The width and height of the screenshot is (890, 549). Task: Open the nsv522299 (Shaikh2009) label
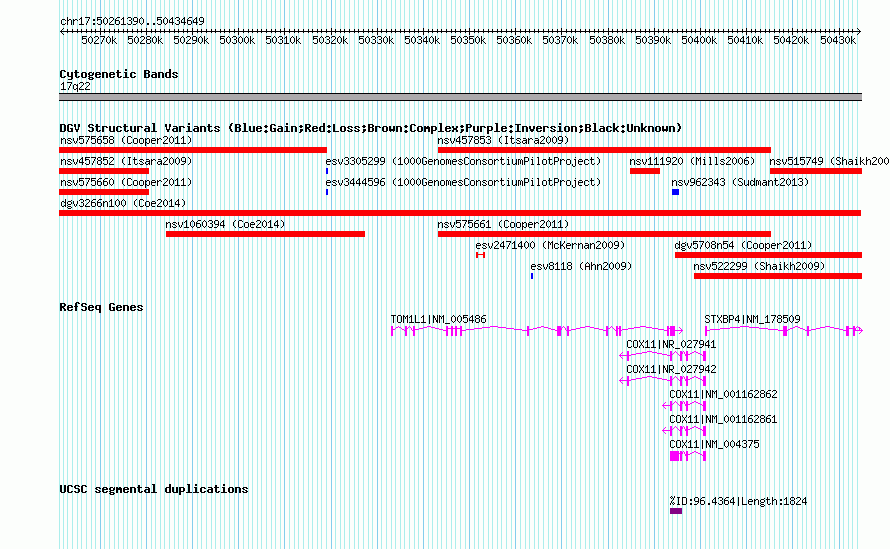click(x=759, y=266)
